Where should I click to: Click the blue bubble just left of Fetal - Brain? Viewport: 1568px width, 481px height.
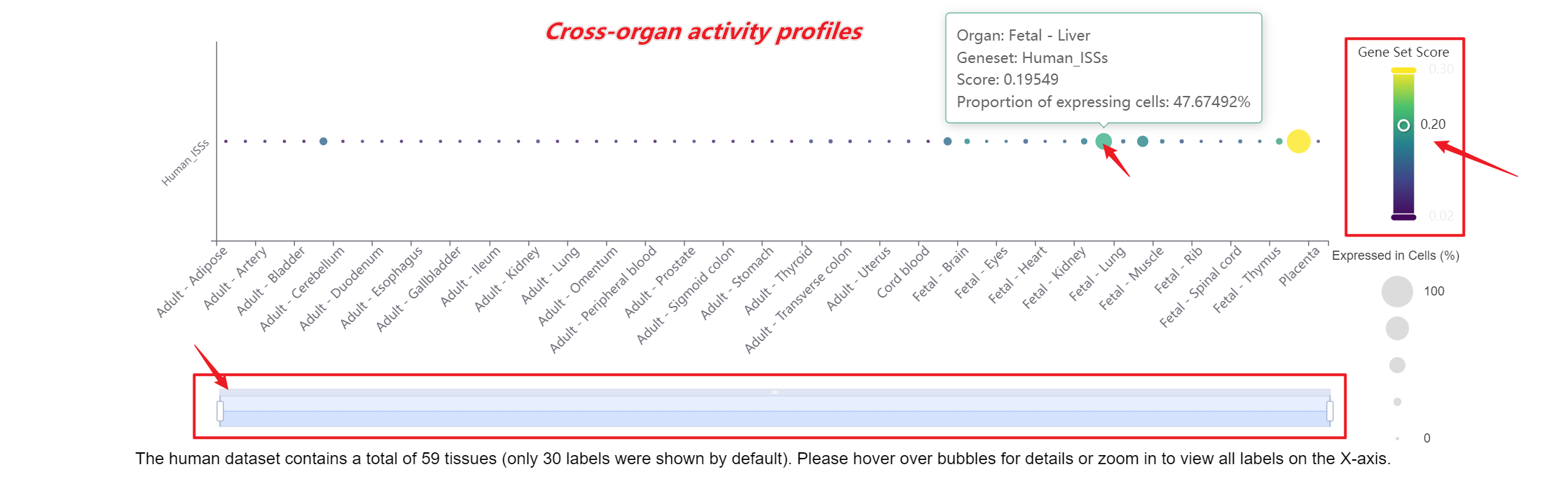click(947, 141)
